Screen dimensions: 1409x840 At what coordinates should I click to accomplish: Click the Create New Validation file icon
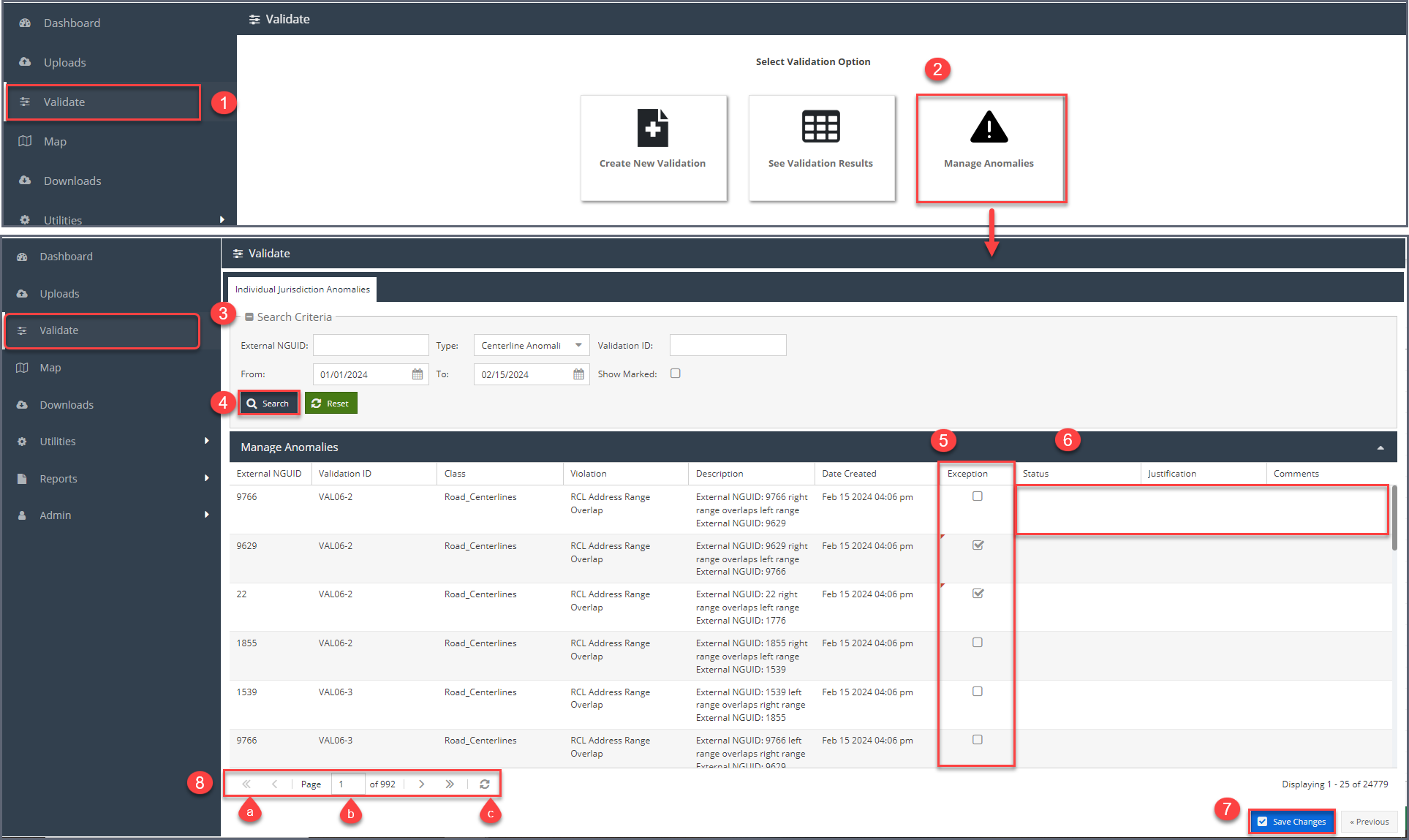[x=652, y=128]
